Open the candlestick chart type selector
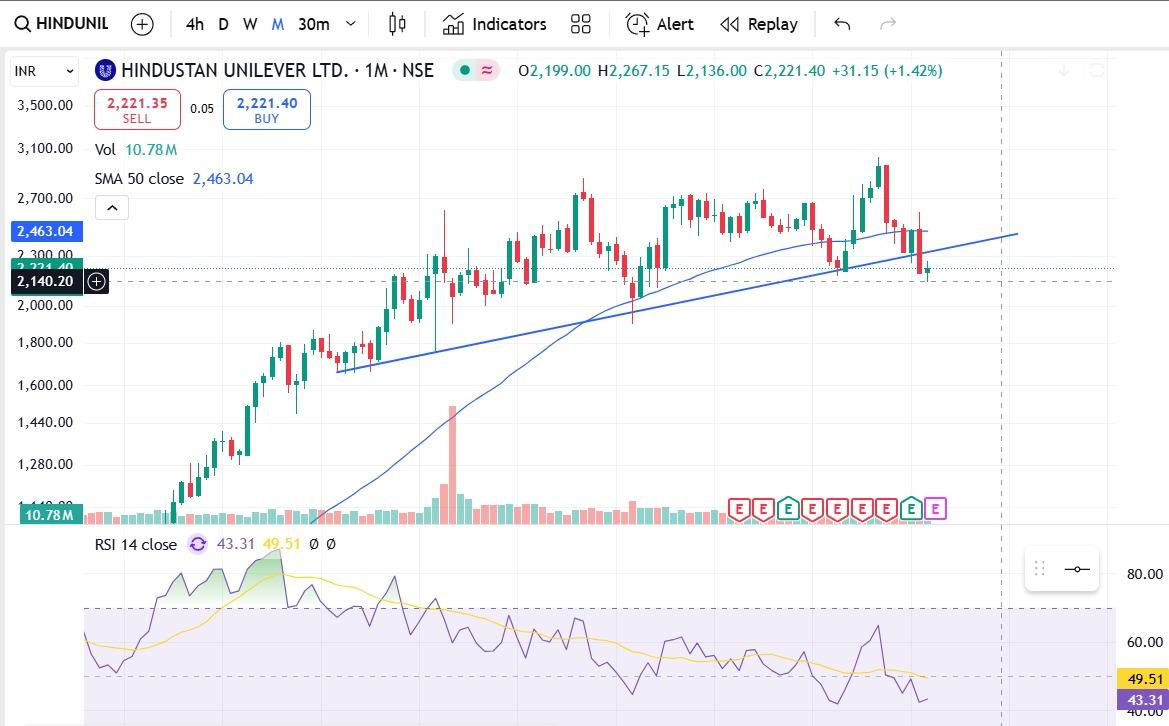 tap(397, 24)
